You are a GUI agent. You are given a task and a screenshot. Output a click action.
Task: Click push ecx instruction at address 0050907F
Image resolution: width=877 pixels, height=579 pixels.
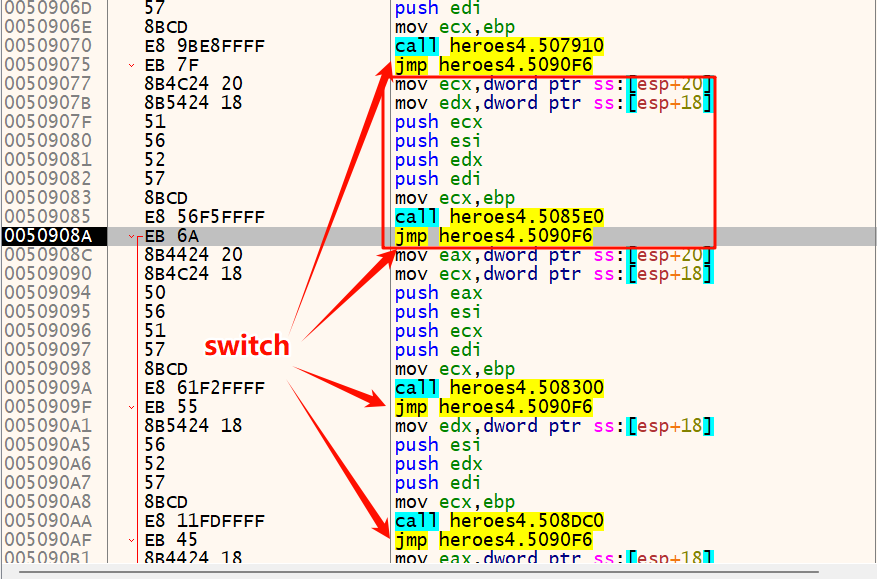tap(438, 122)
